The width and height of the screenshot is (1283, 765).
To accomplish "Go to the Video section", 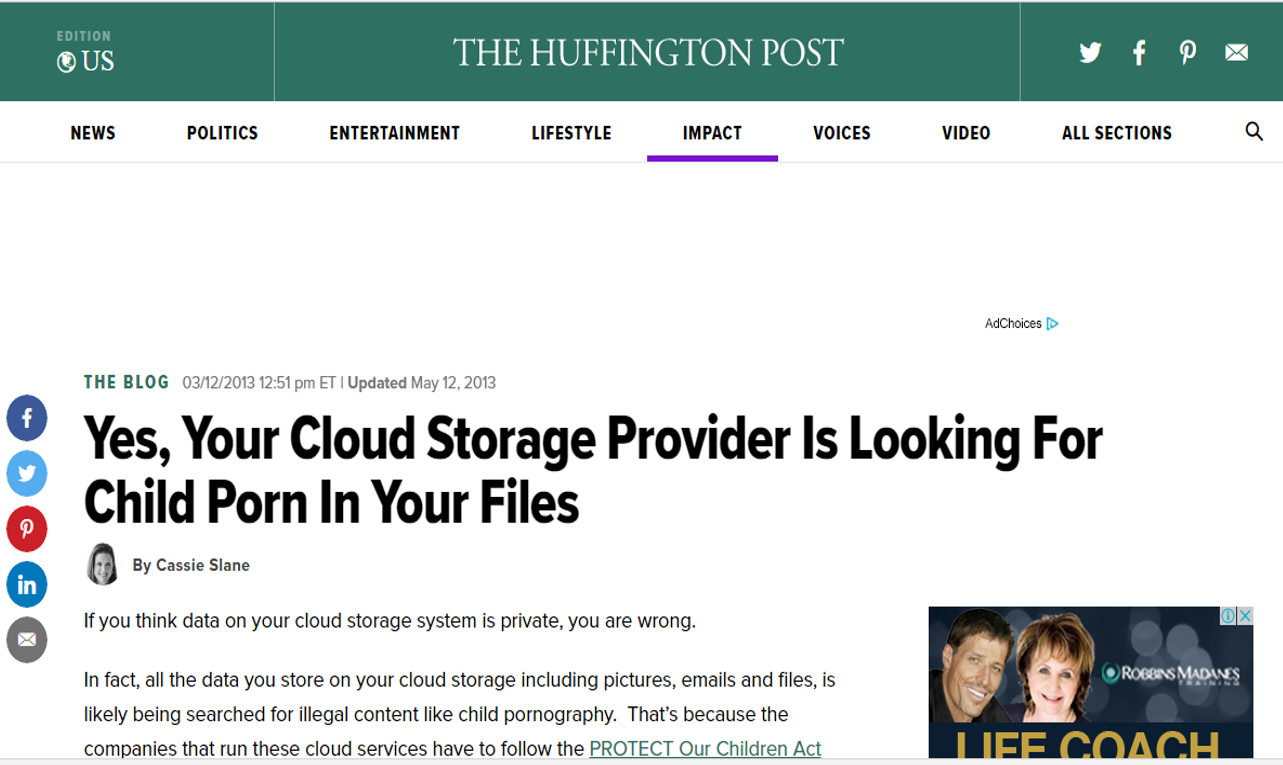I will (966, 133).
